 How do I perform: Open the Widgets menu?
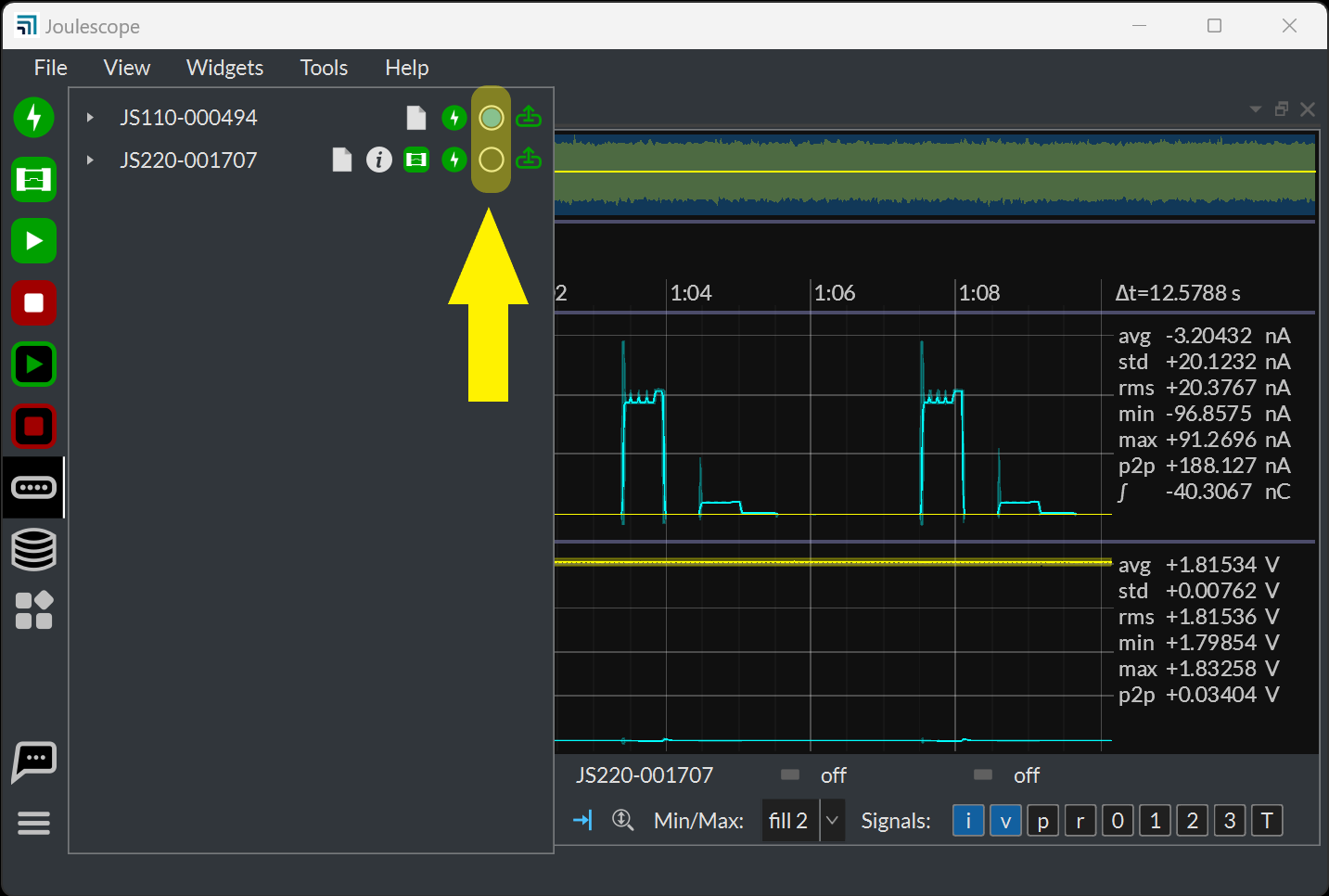click(224, 68)
